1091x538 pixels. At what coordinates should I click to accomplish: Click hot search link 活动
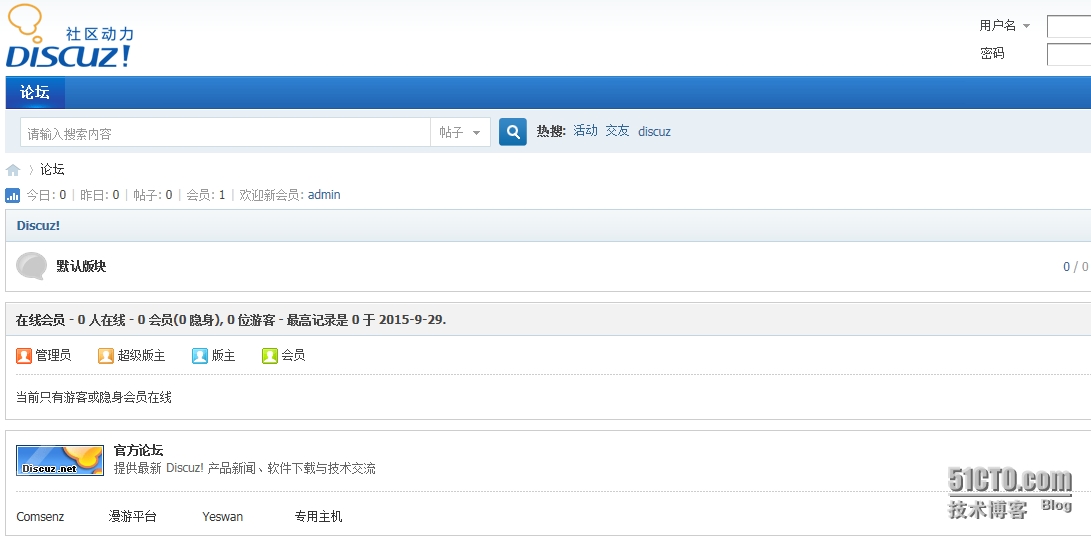tap(585, 131)
